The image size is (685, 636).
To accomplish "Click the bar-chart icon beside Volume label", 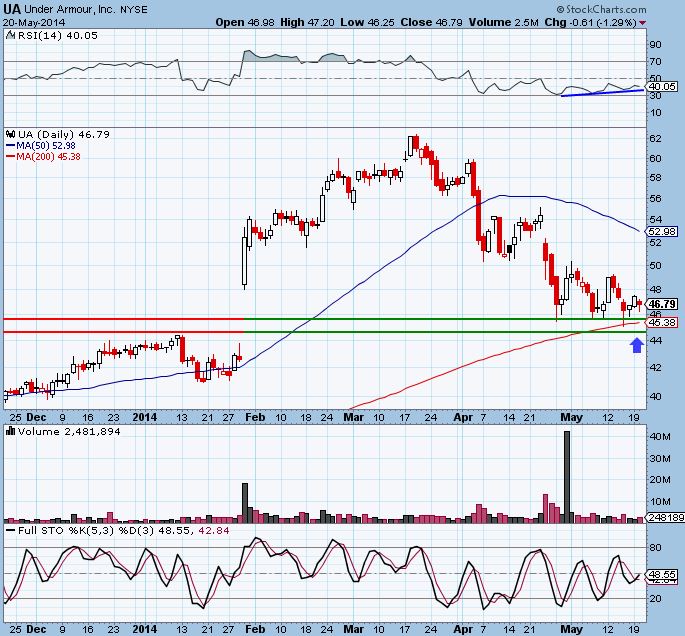I will [x=10, y=431].
